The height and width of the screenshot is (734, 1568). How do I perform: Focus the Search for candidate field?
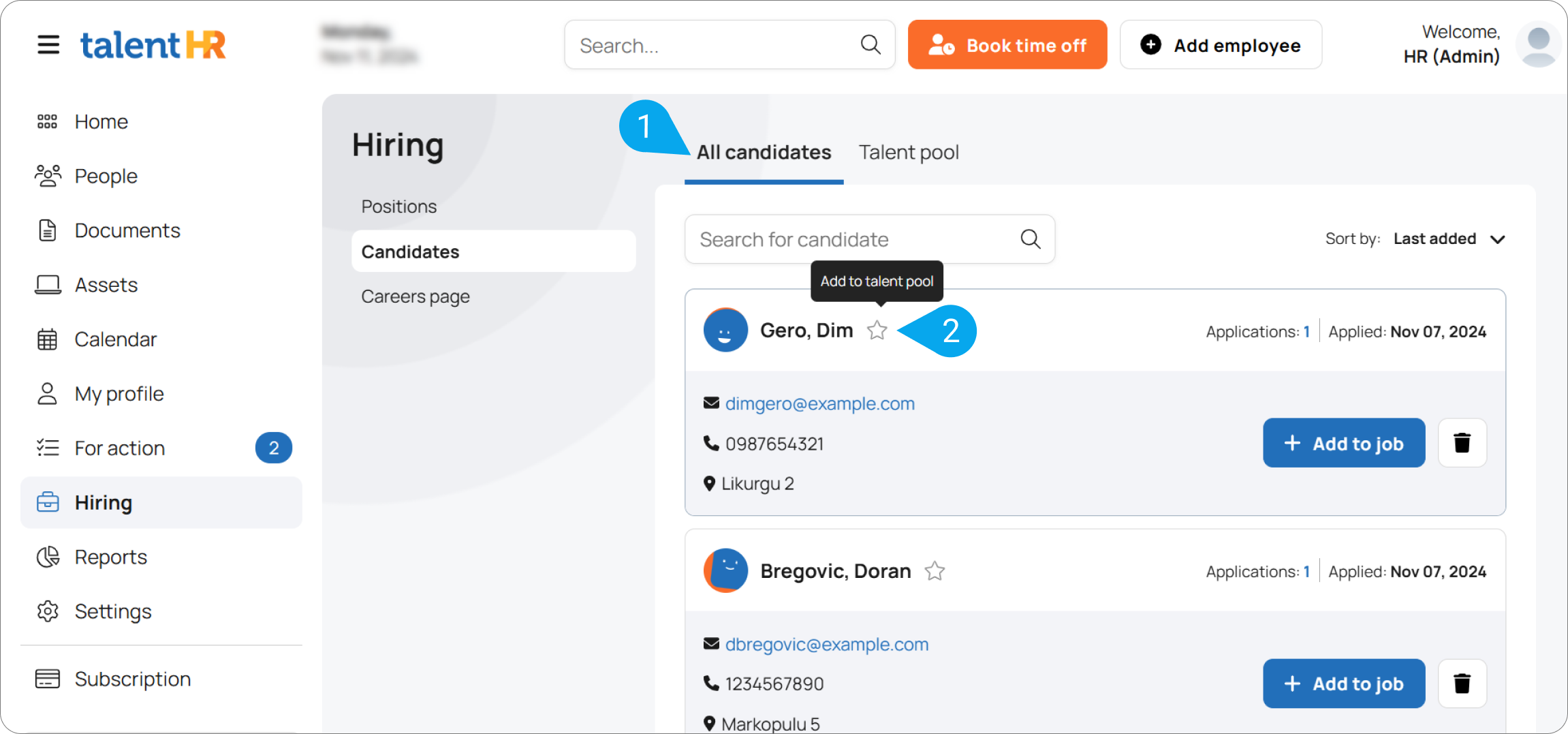[851, 239]
